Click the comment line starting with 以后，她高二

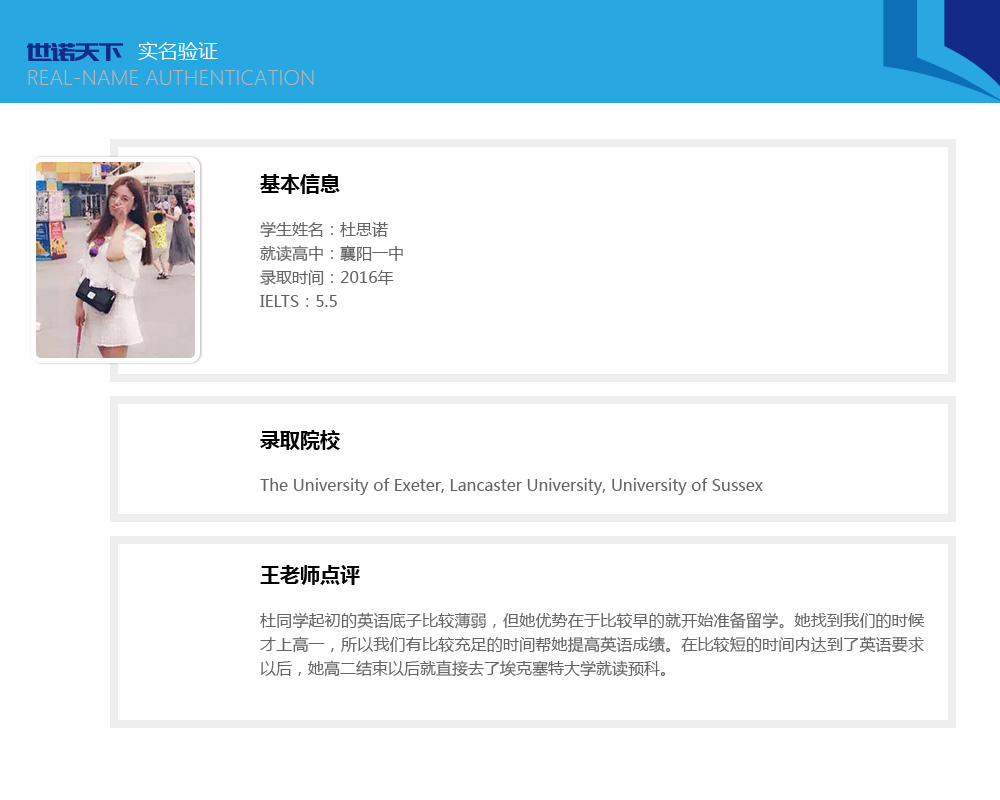point(464,669)
